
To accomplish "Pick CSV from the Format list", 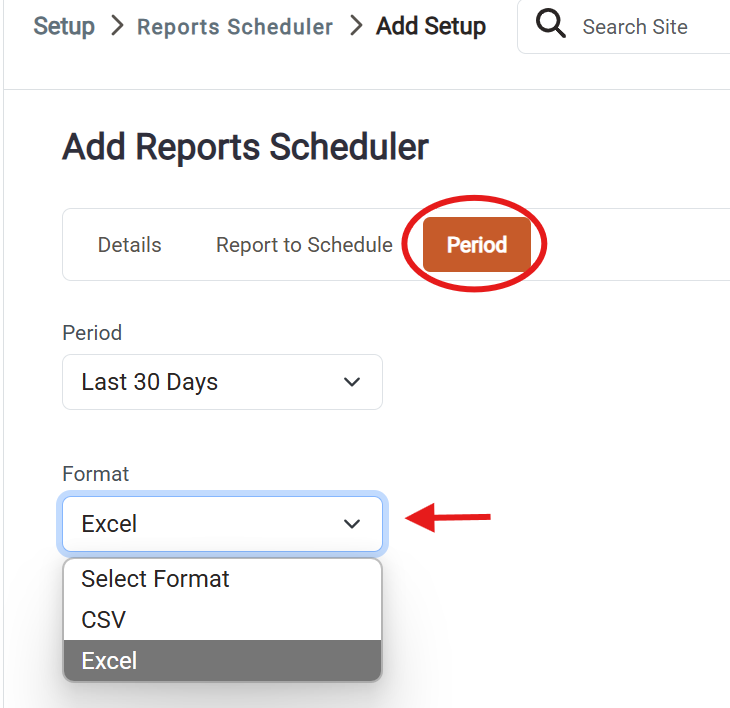I will [x=223, y=620].
